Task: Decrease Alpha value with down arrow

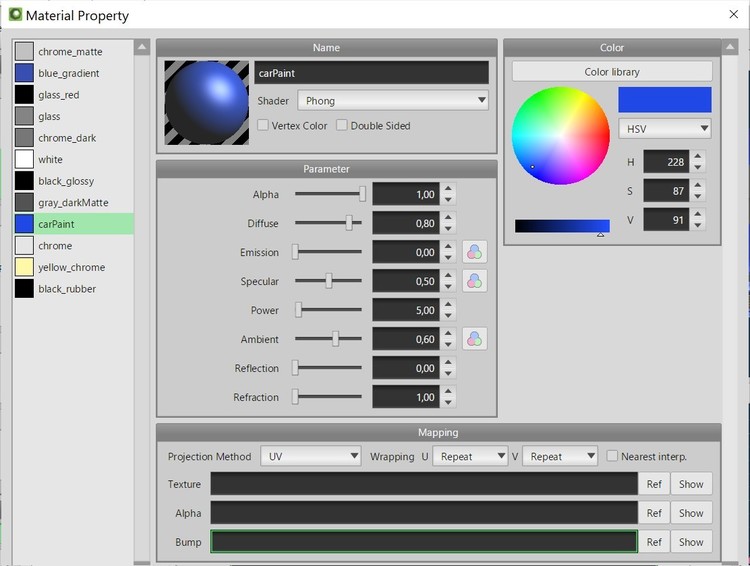Action: [x=448, y=200]
